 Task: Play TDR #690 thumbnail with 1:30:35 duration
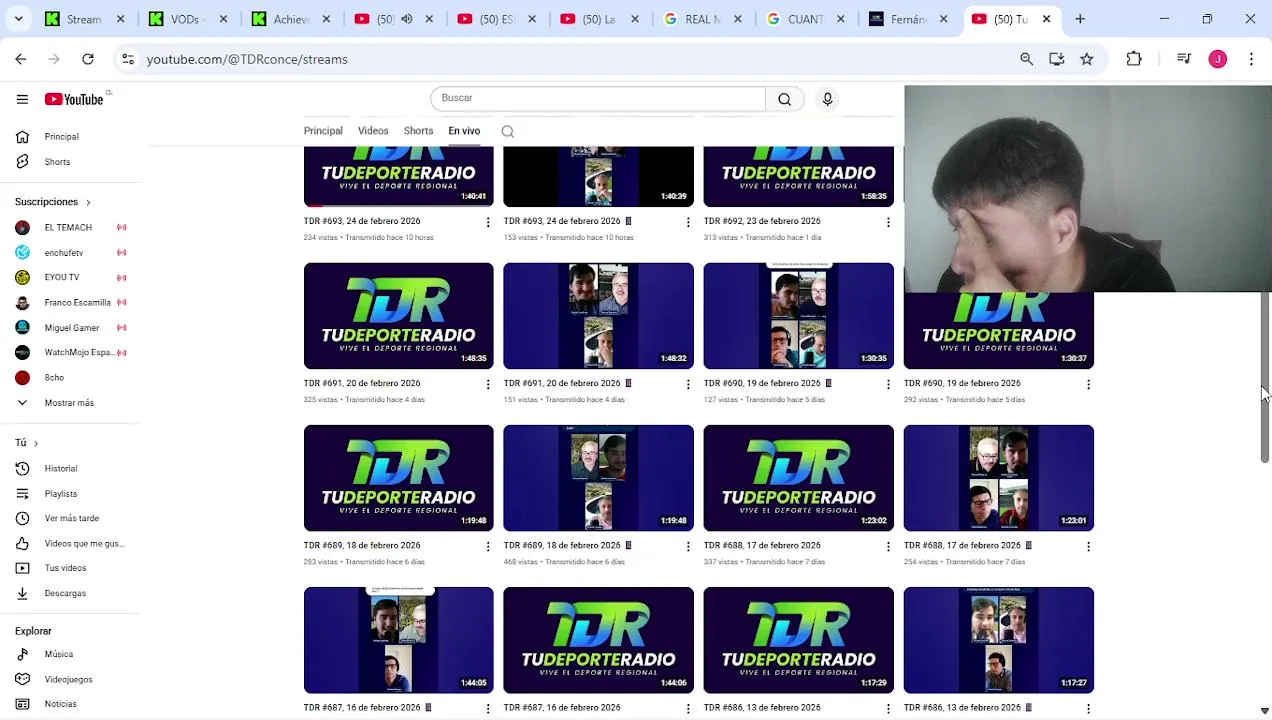click(x=798, y=316)
